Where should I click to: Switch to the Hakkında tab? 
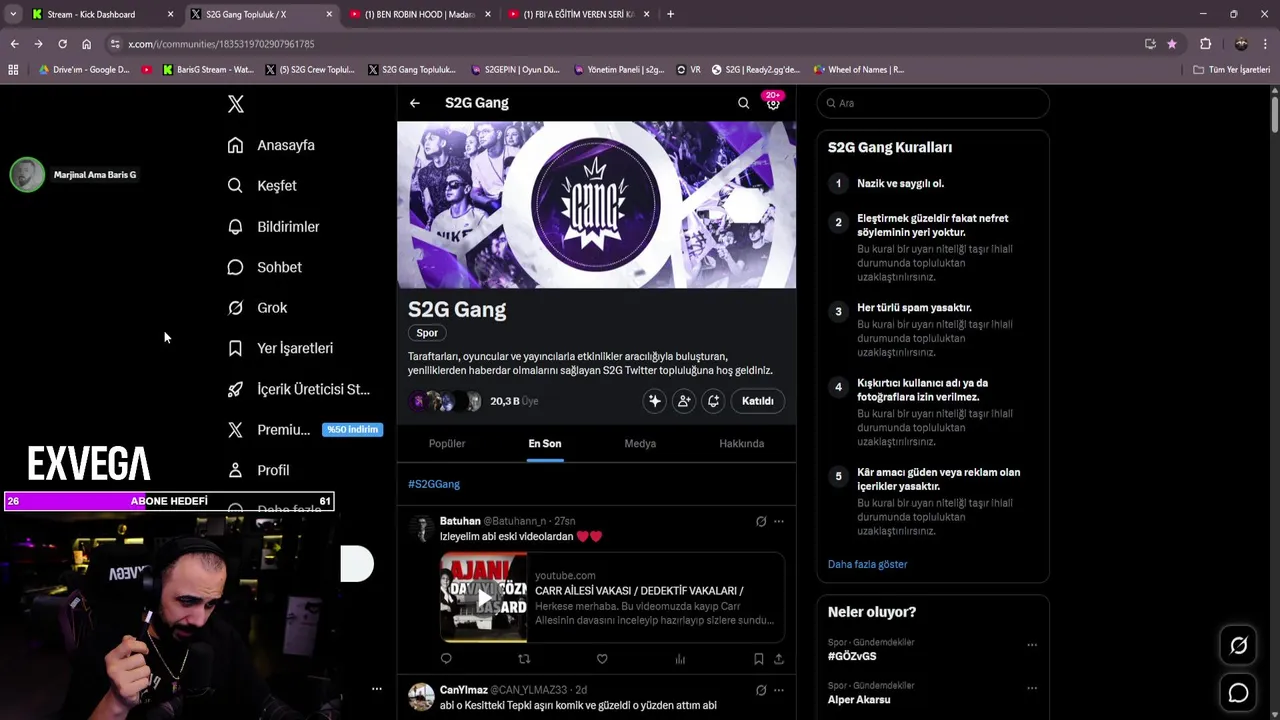click(741, 444)
